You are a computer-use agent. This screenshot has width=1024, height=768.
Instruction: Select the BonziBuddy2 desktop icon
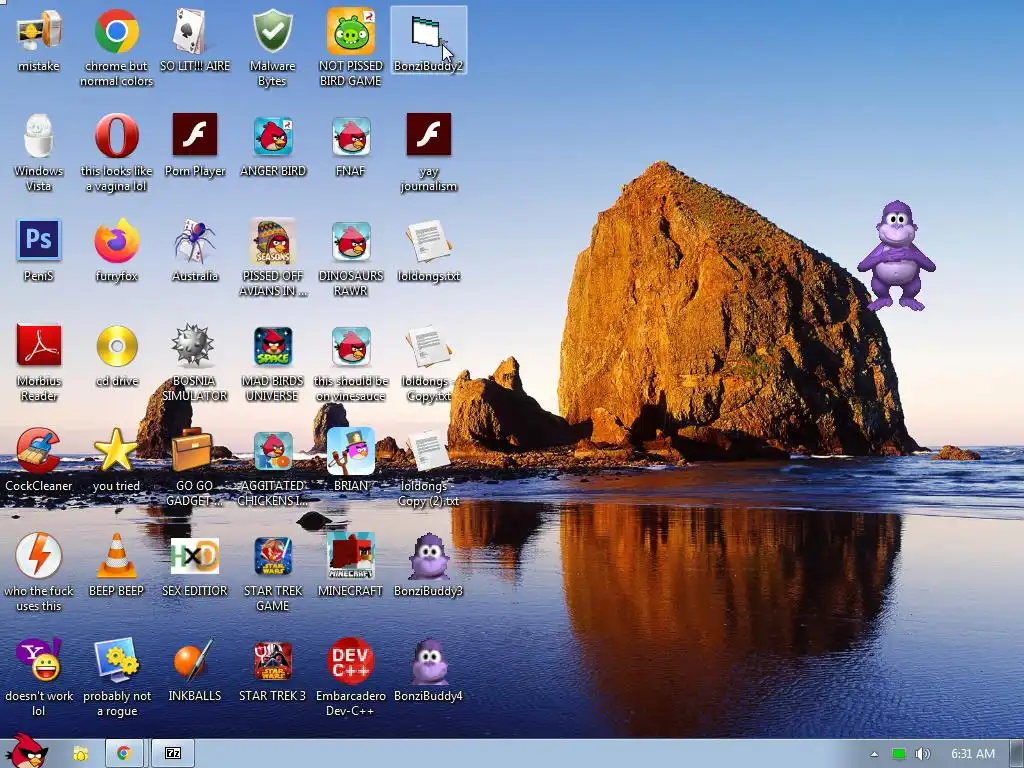coord(428,39)
